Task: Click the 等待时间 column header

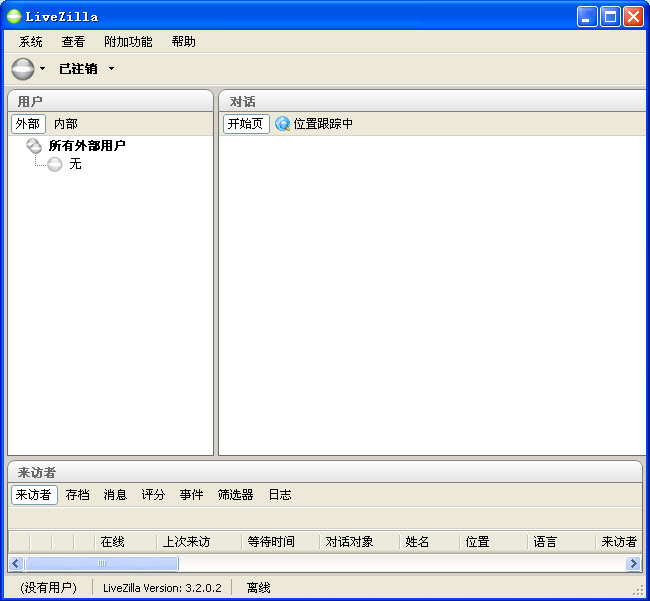Action: click(280, 541)
